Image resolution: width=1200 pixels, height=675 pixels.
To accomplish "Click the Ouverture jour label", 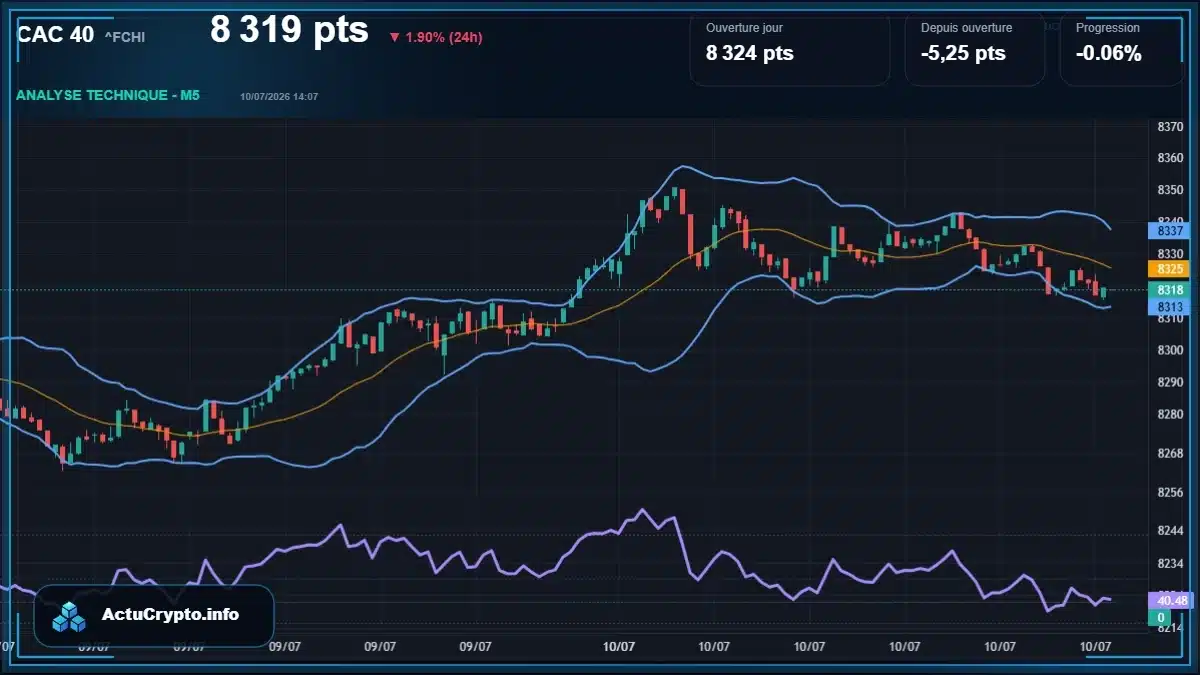I will [744, 28].
